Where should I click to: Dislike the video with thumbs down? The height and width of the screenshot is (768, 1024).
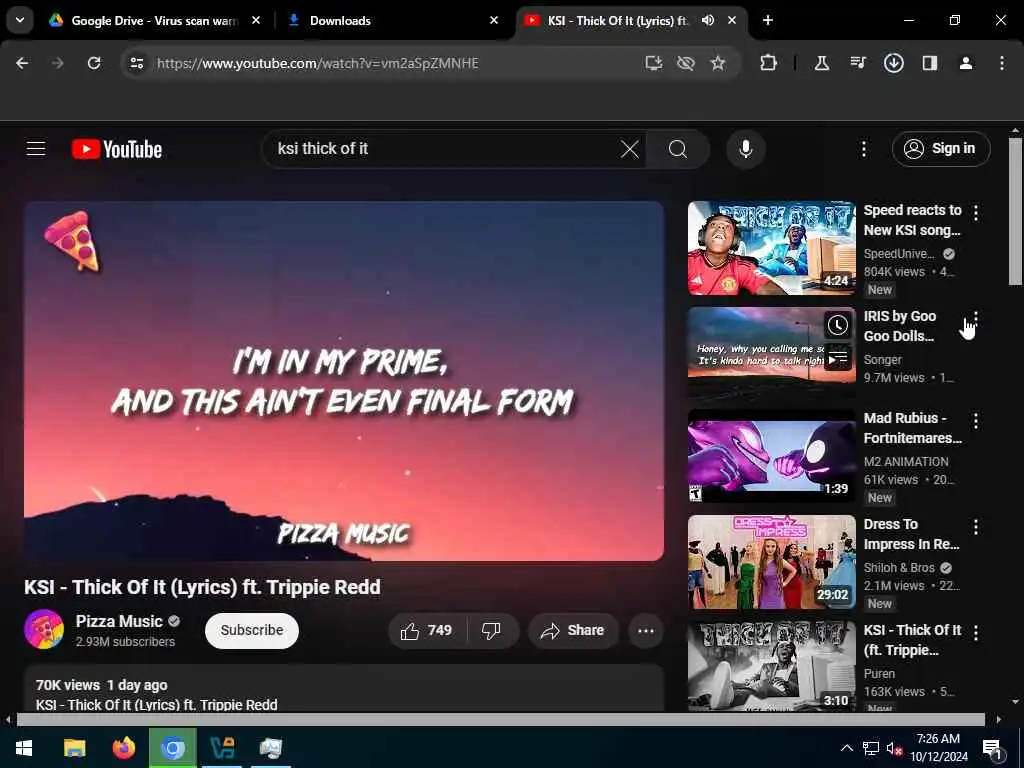pos(491,630)
